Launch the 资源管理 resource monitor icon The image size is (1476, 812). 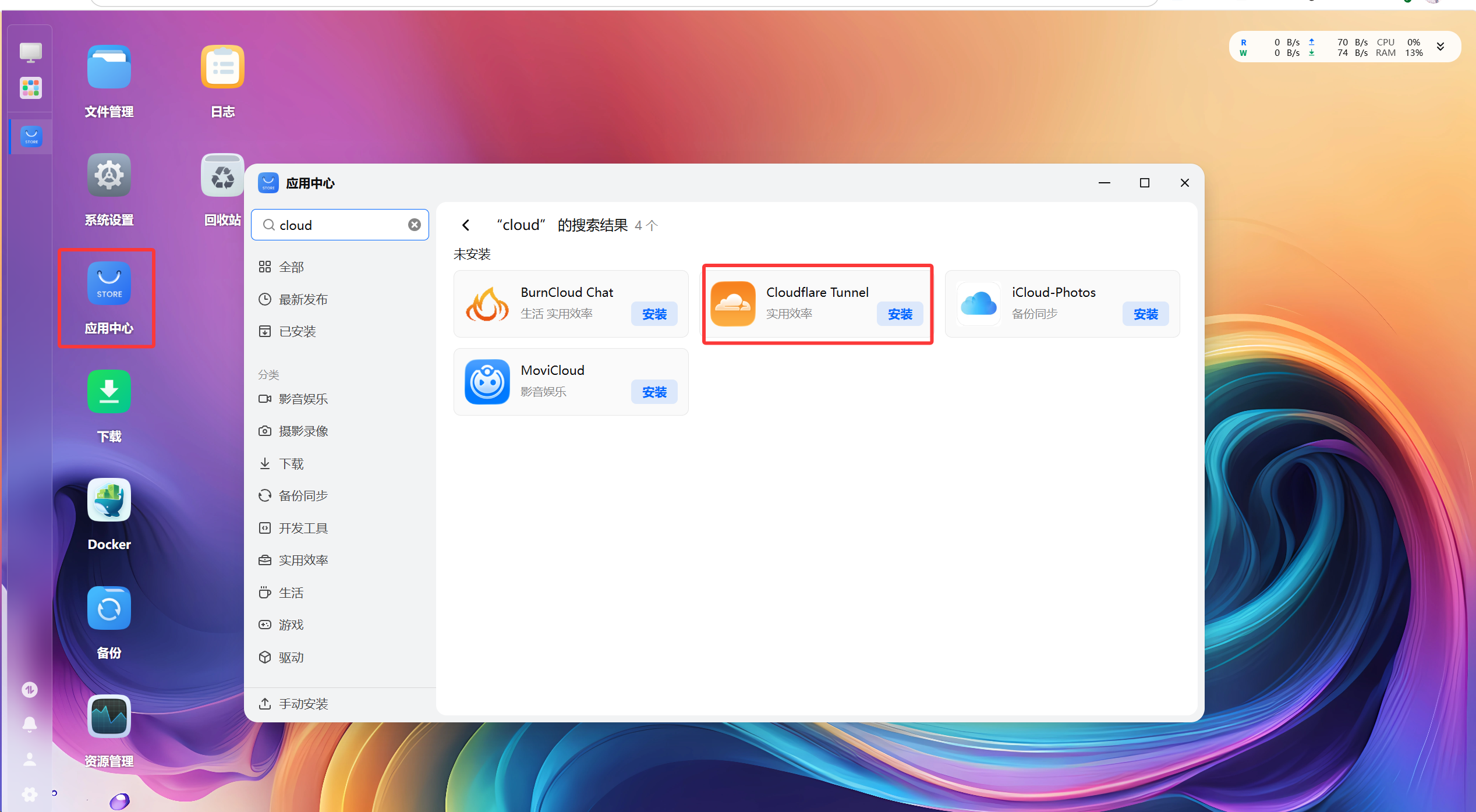(x=109, y=717)
